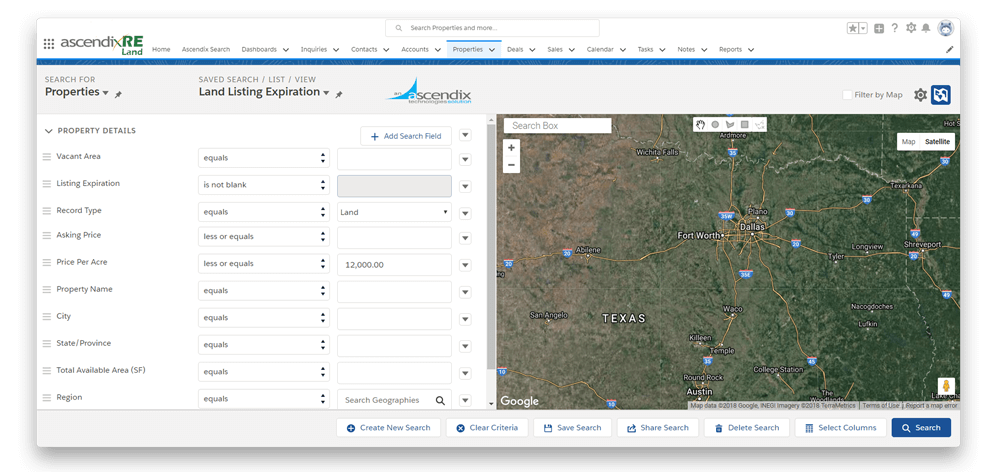The height and width of the screenshot is (472, 1000).
Task: Open the notifications bell
Action: [x=925, y=28]
